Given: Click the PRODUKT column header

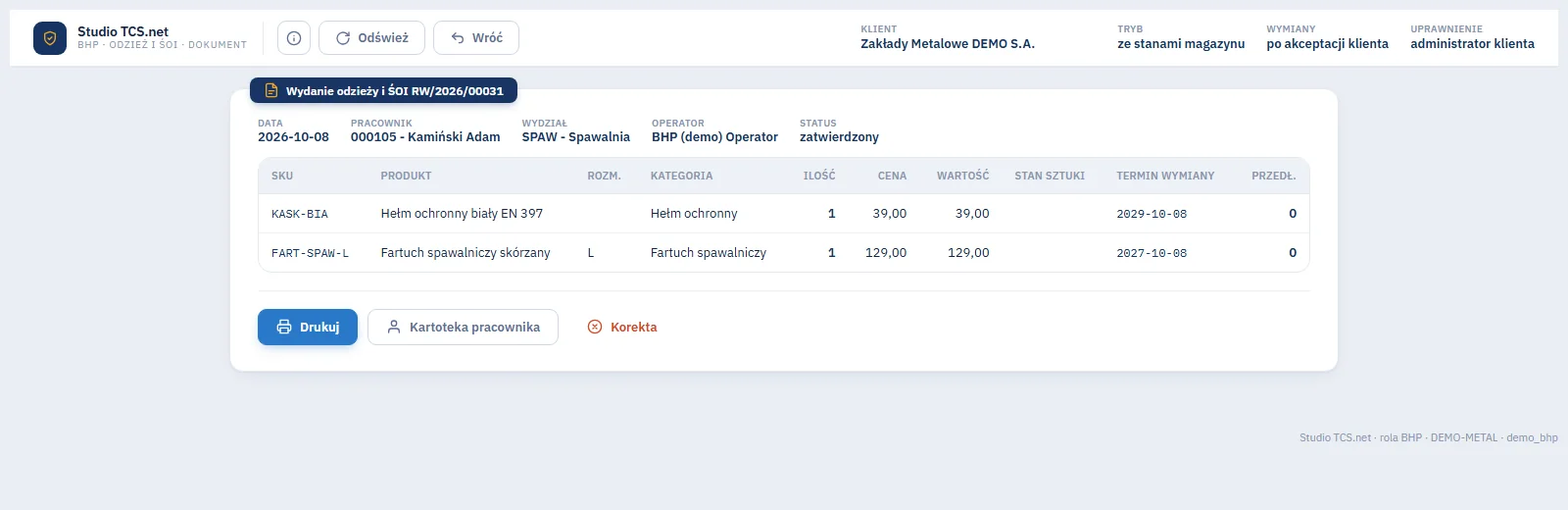Looking at the screenshot, I should (407, 176).
